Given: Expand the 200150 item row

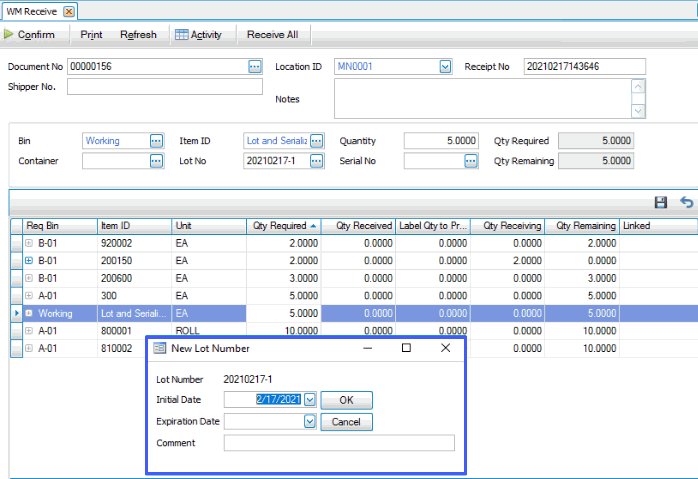Looking at the screenshot, I should (x=29, y=261).
